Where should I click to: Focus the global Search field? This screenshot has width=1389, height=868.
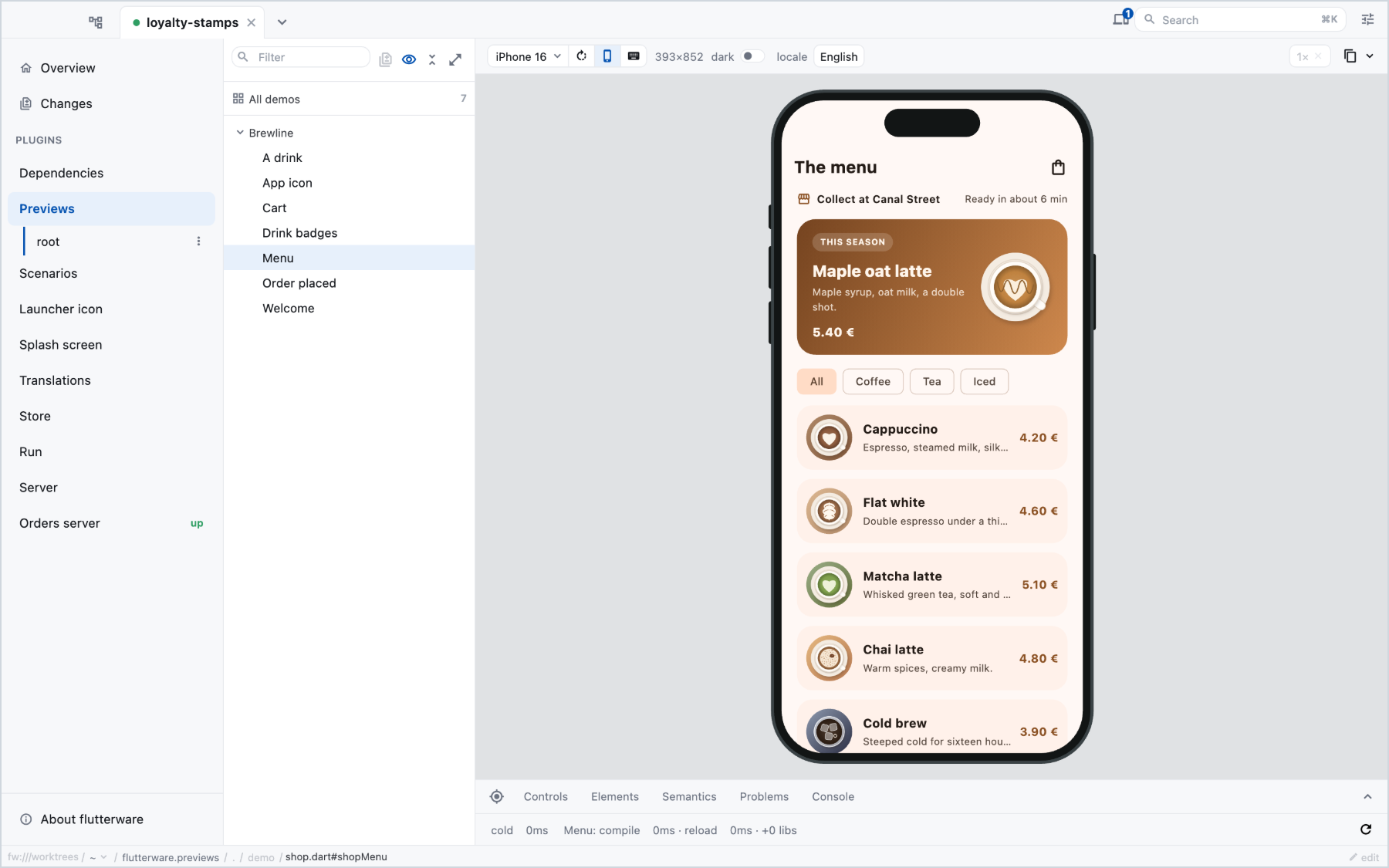click(1240, 19)
